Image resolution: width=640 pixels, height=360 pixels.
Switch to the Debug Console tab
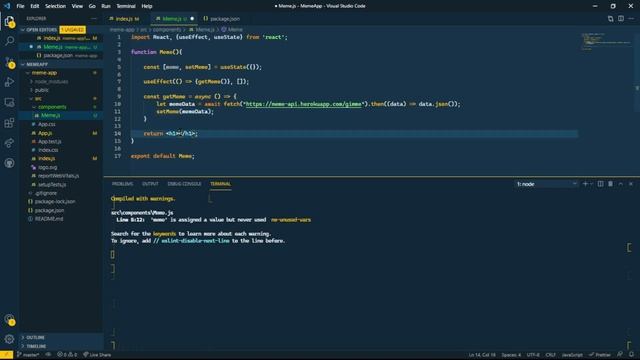(x=184, y=184)
